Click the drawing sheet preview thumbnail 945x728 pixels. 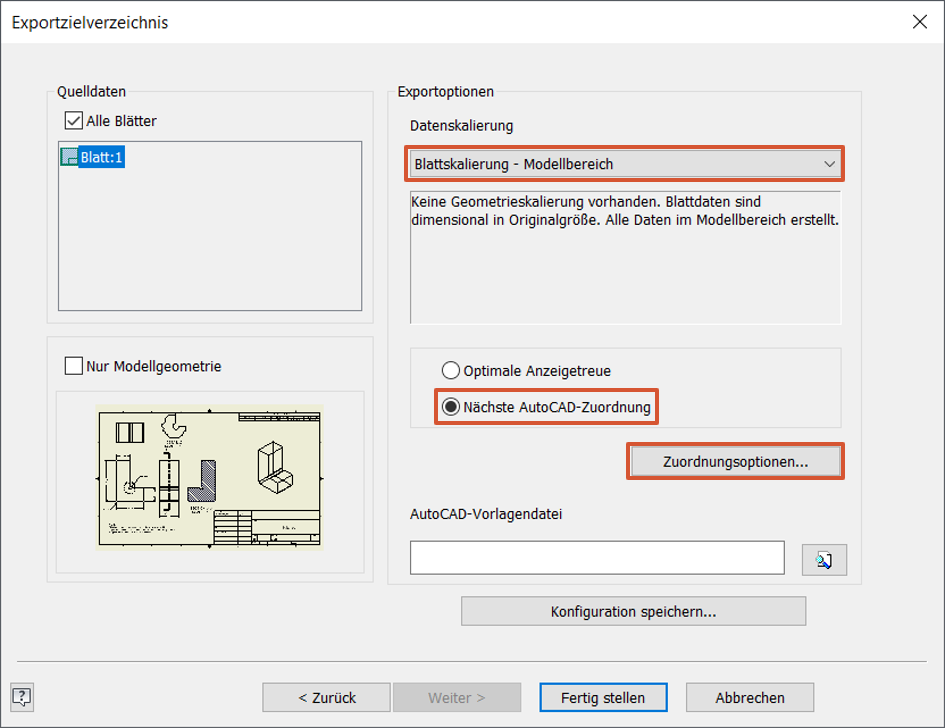(209, 476)
